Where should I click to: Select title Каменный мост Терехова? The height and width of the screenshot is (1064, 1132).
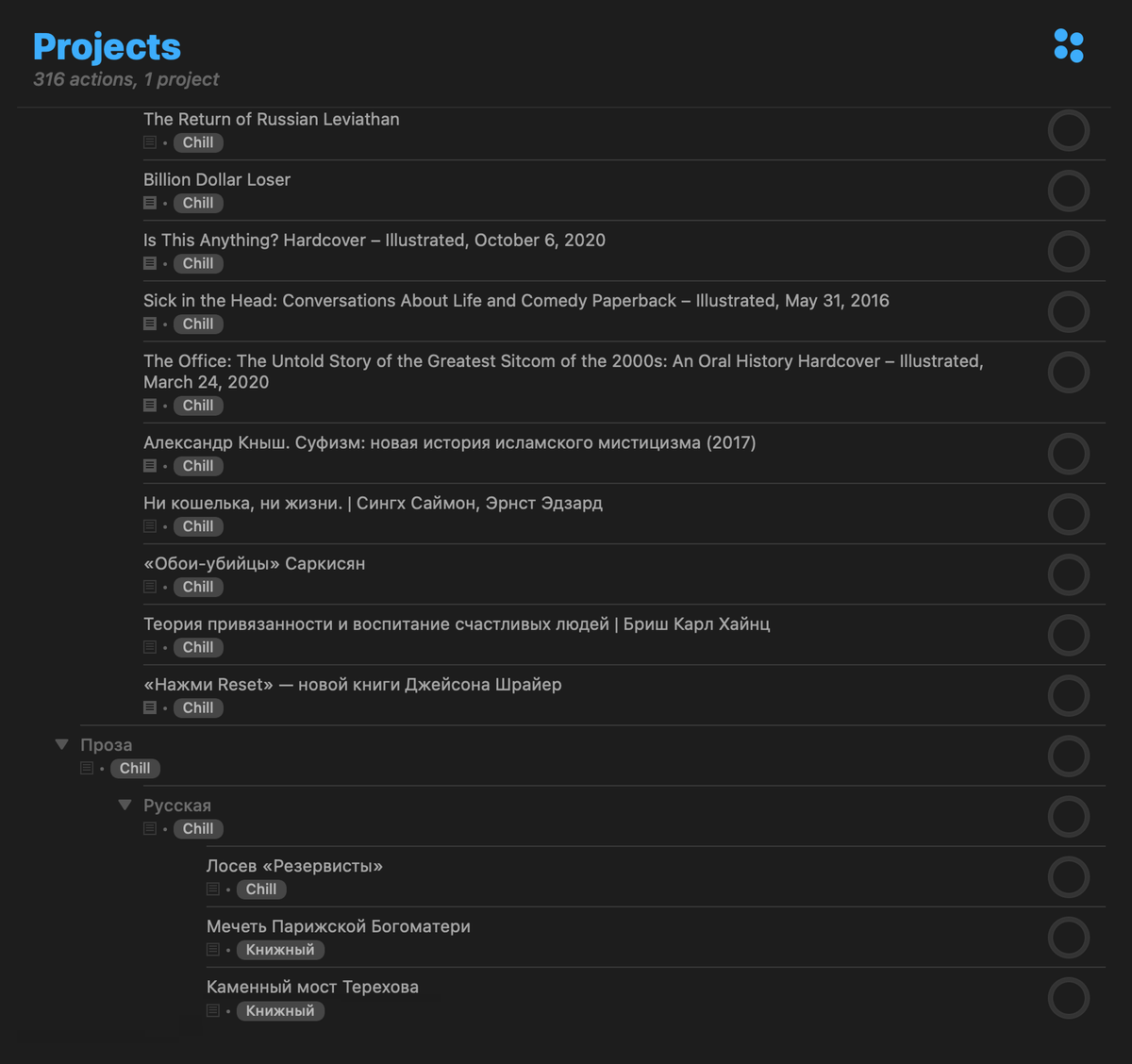coord(312,987)
